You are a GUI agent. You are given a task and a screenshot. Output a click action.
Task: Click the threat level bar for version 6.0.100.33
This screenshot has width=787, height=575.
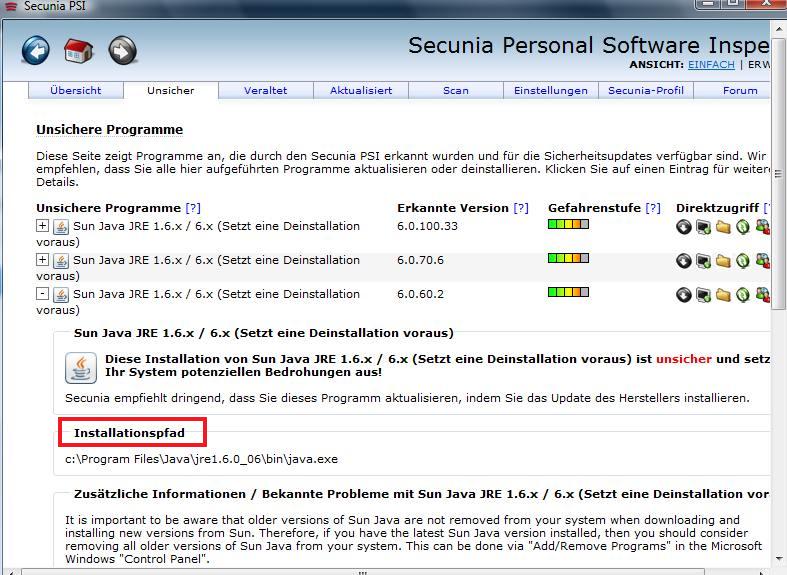(x=568, y=224)
